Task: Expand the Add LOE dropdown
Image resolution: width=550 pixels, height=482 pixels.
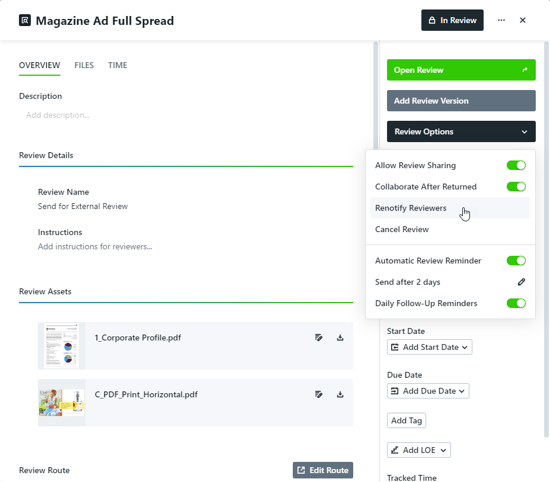Action: [x=419, y=450]
